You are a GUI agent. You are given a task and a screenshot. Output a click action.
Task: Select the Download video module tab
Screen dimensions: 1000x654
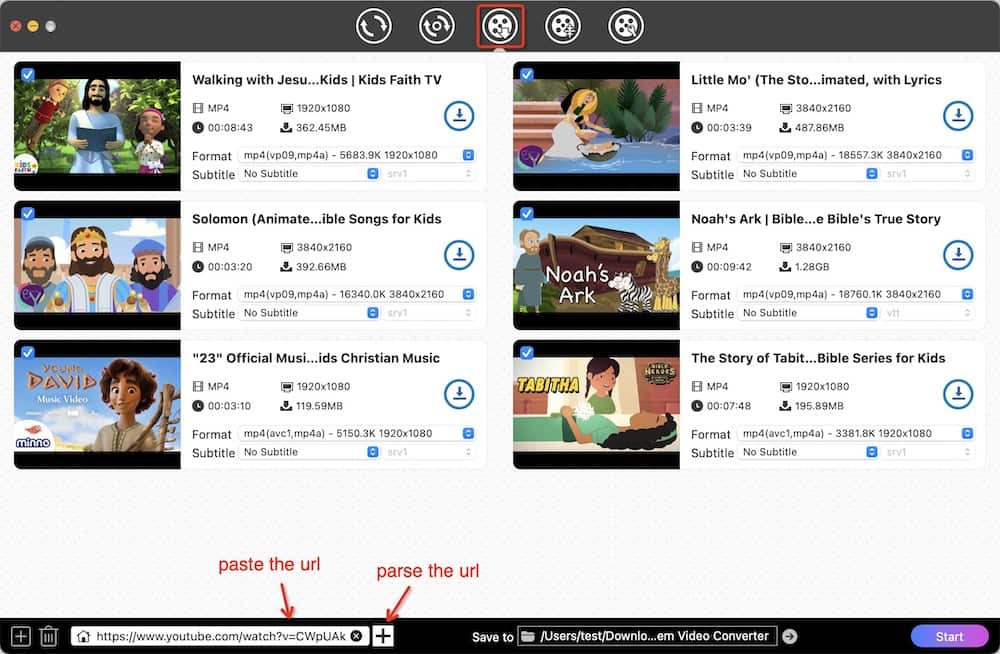click(x=500, y=26)
